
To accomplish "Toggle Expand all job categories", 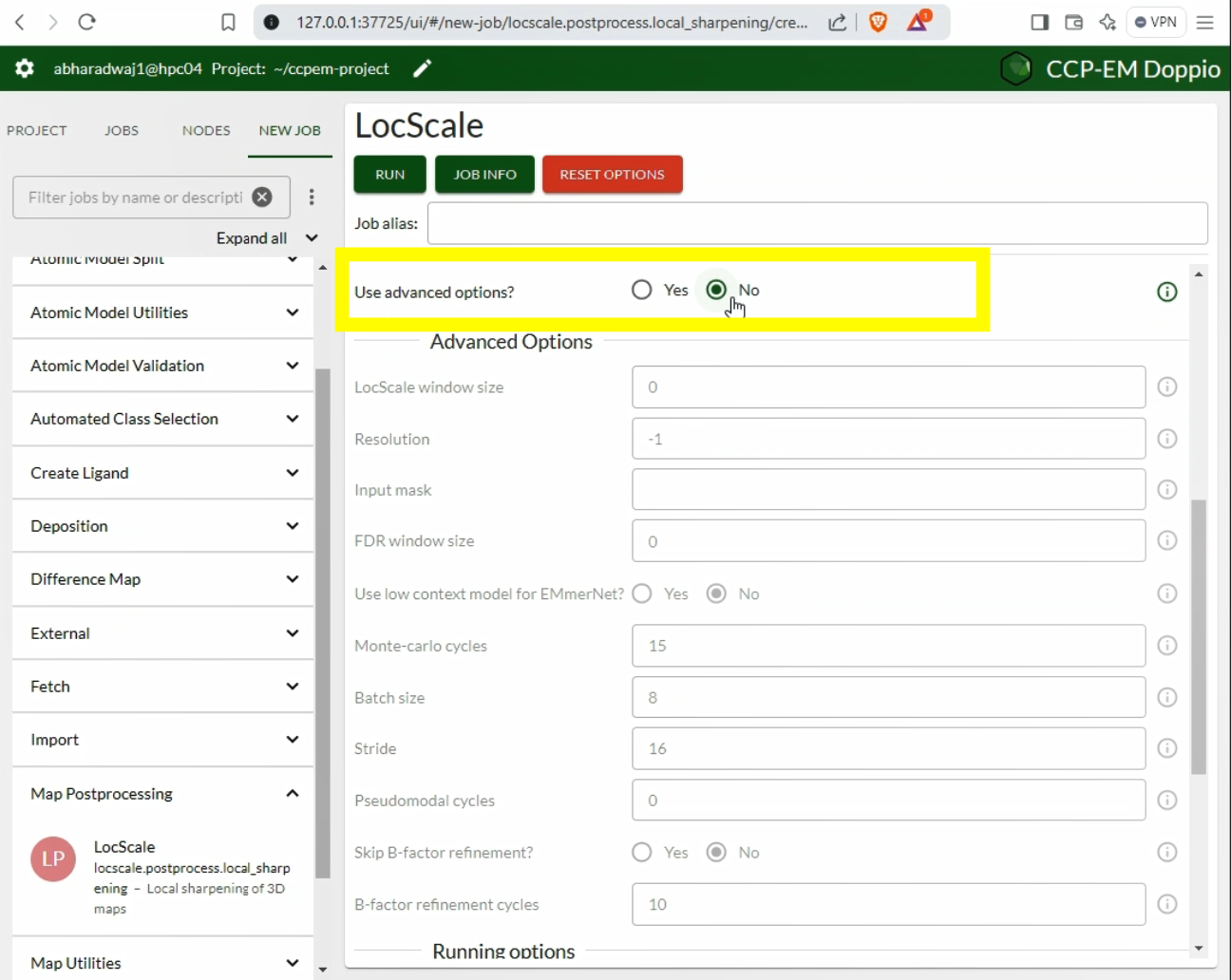I will pyautogui.click(x=267, y=238).
